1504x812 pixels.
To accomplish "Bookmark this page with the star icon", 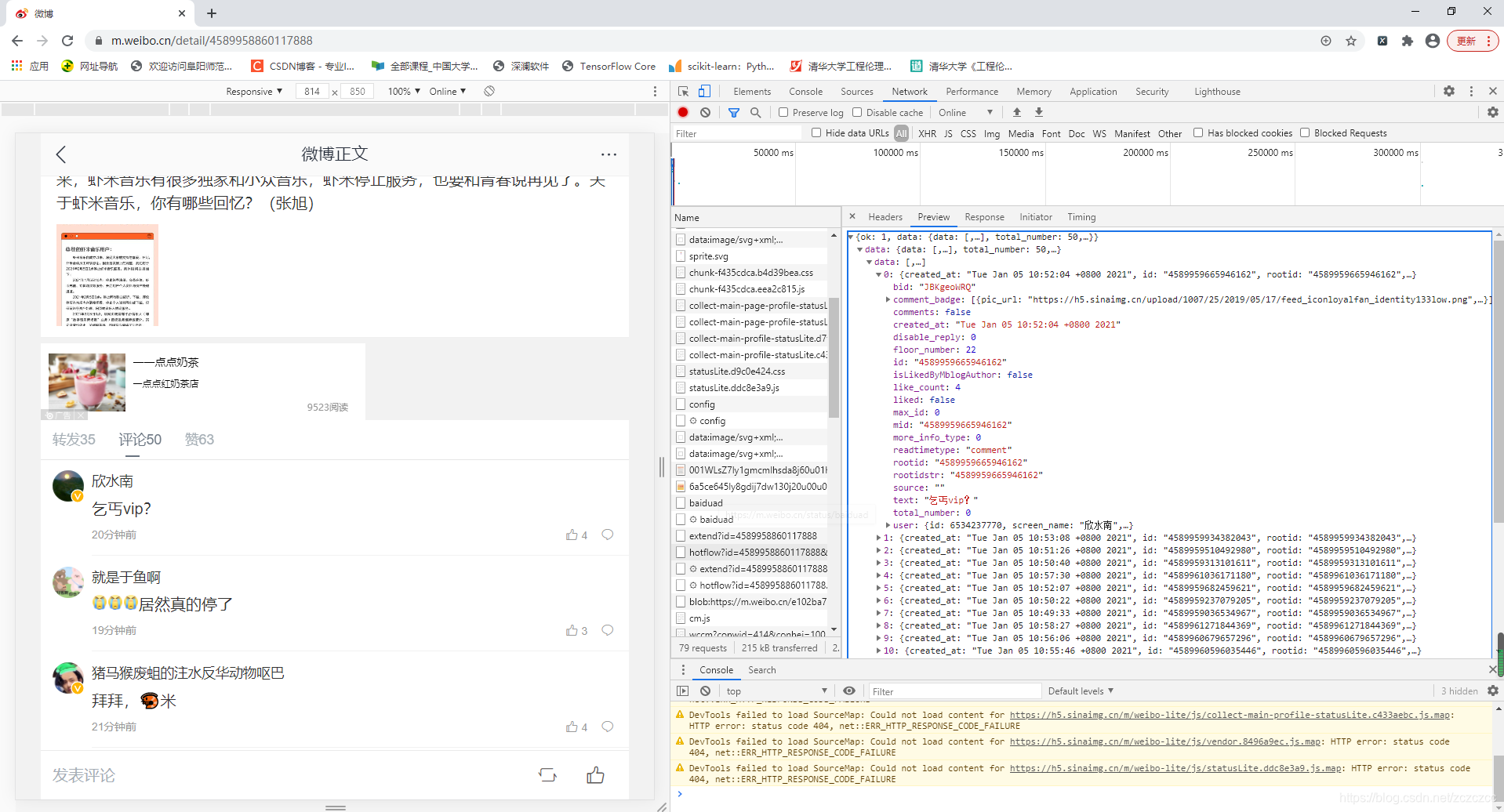I will [x=1351, y=41].
